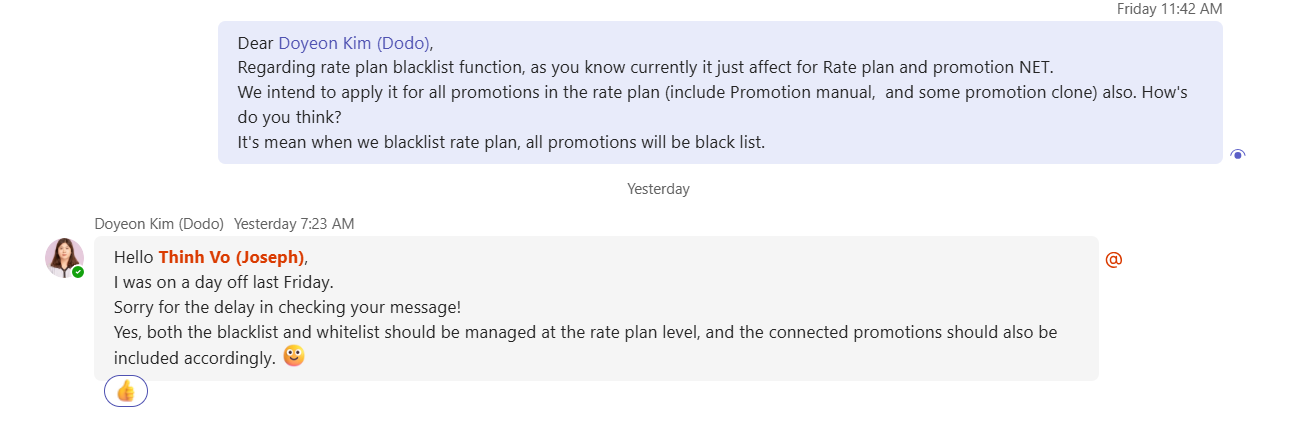
Task: Open the Thinh Vo (Joseph) mention
Action: 231,257
